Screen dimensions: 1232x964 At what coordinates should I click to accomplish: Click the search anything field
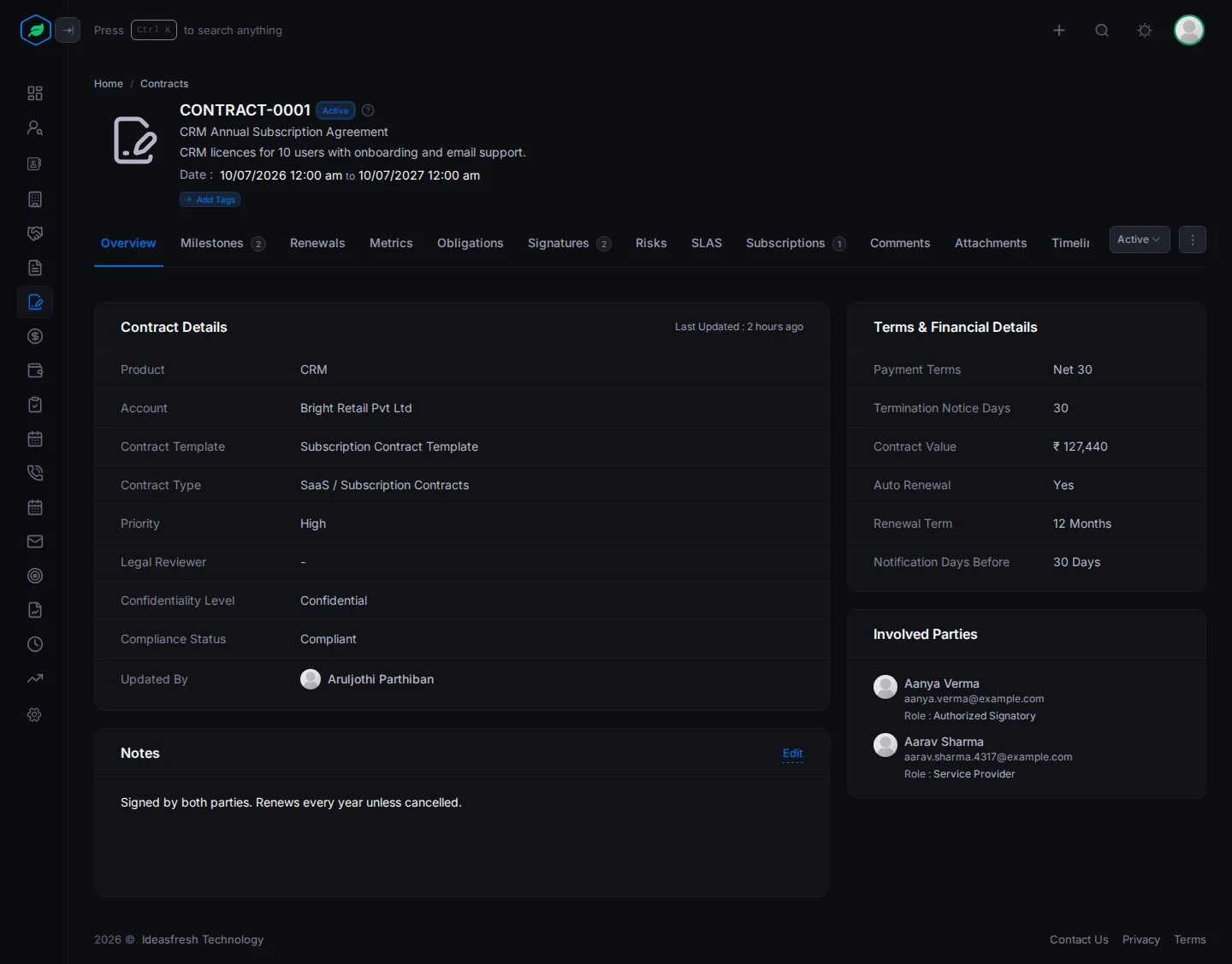tap(188, 30)
